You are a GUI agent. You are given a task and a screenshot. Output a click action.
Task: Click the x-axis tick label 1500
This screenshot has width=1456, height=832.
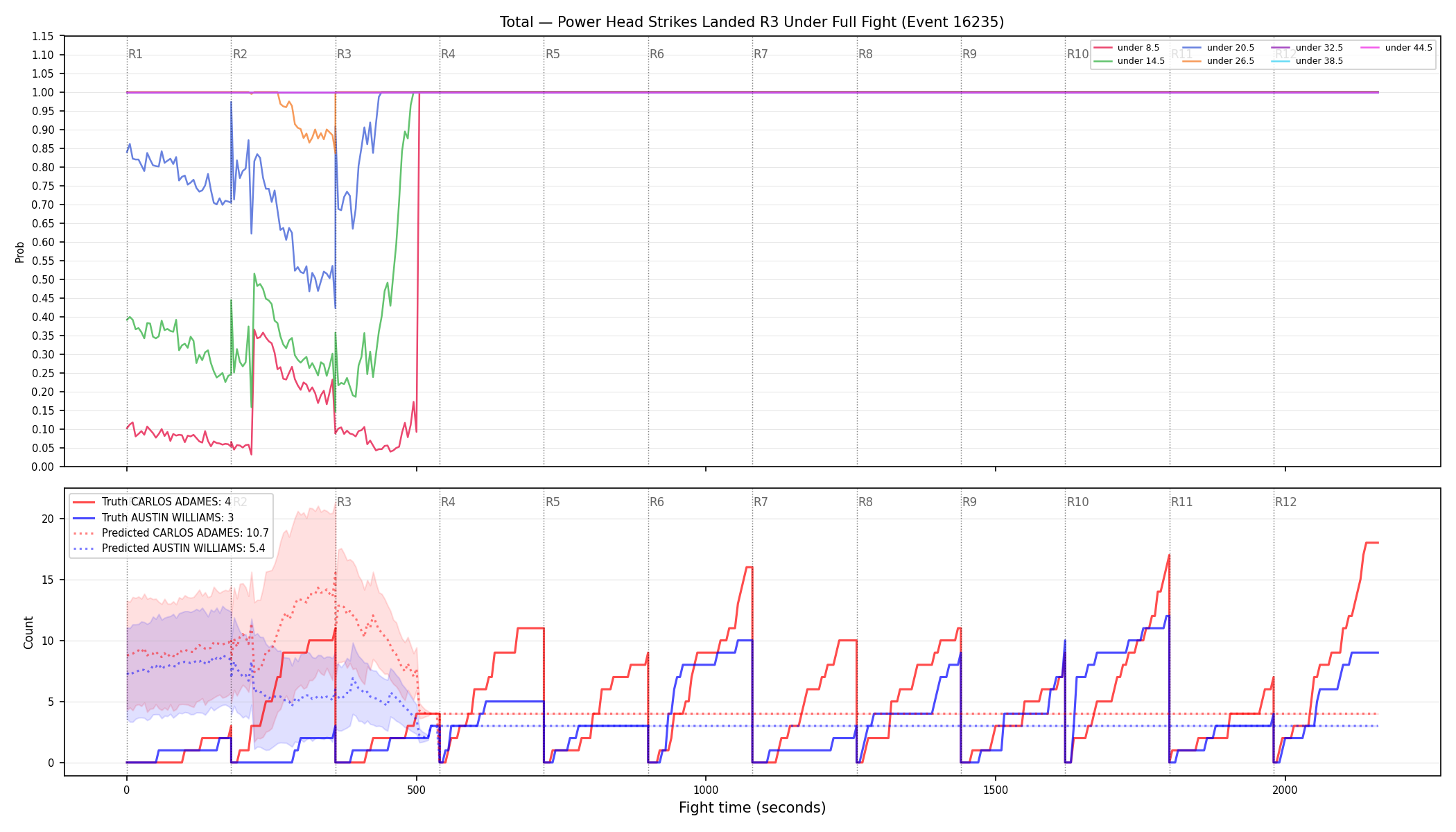point(996,790)
